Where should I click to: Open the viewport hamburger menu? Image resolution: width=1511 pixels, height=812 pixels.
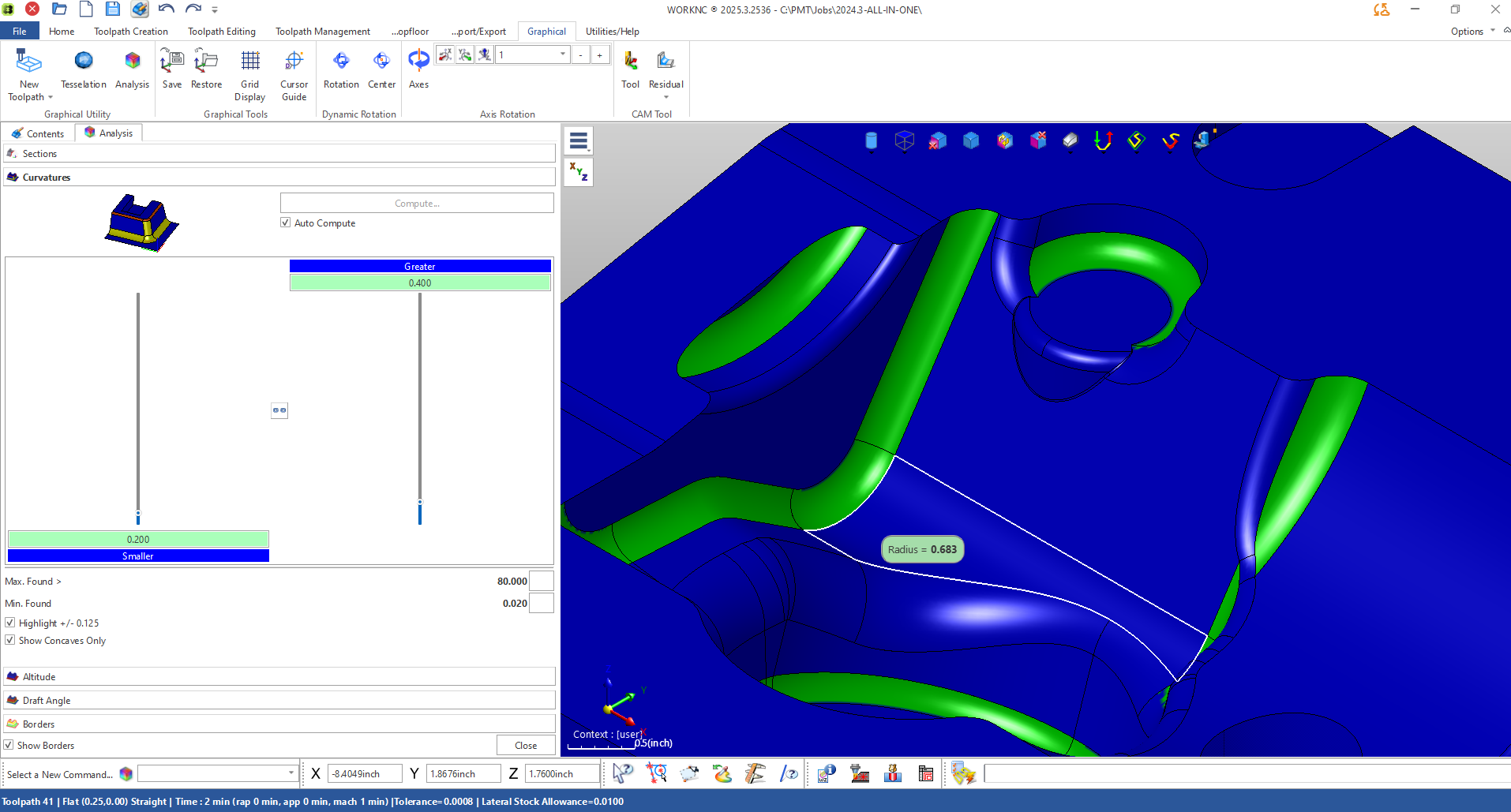(x=579, y=140)
